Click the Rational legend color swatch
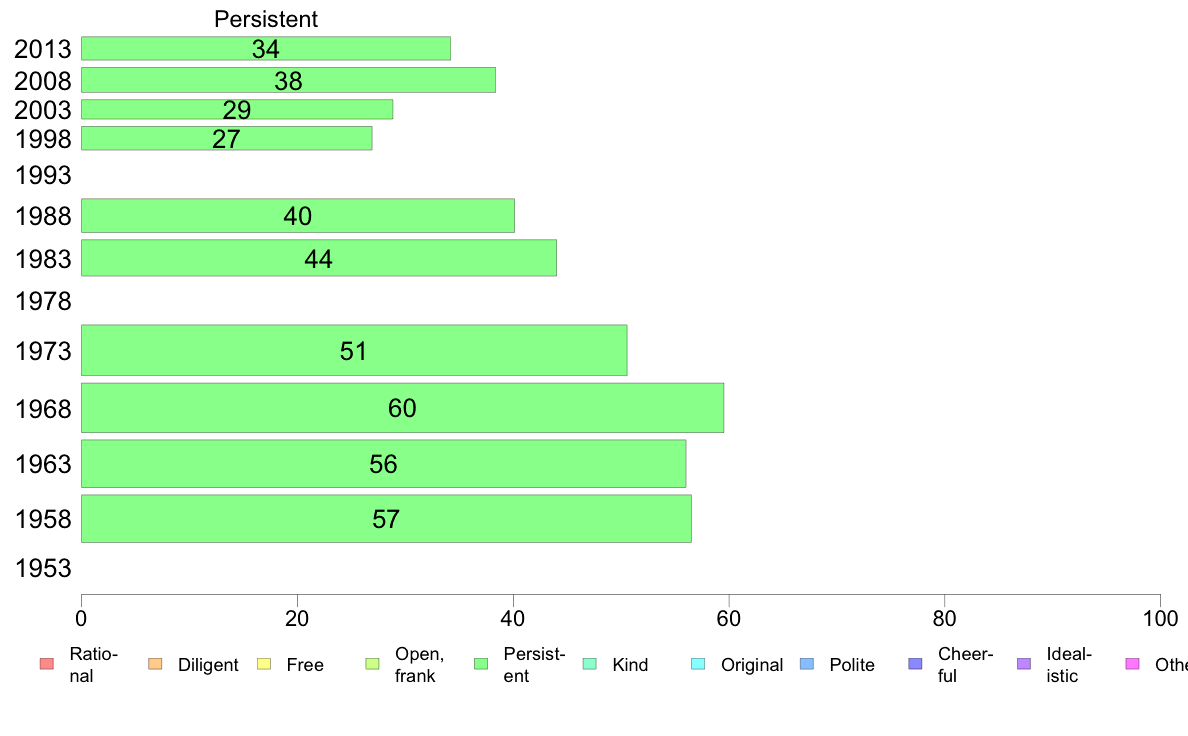This screenshot has width=1188, height=736. pos(47,664)
